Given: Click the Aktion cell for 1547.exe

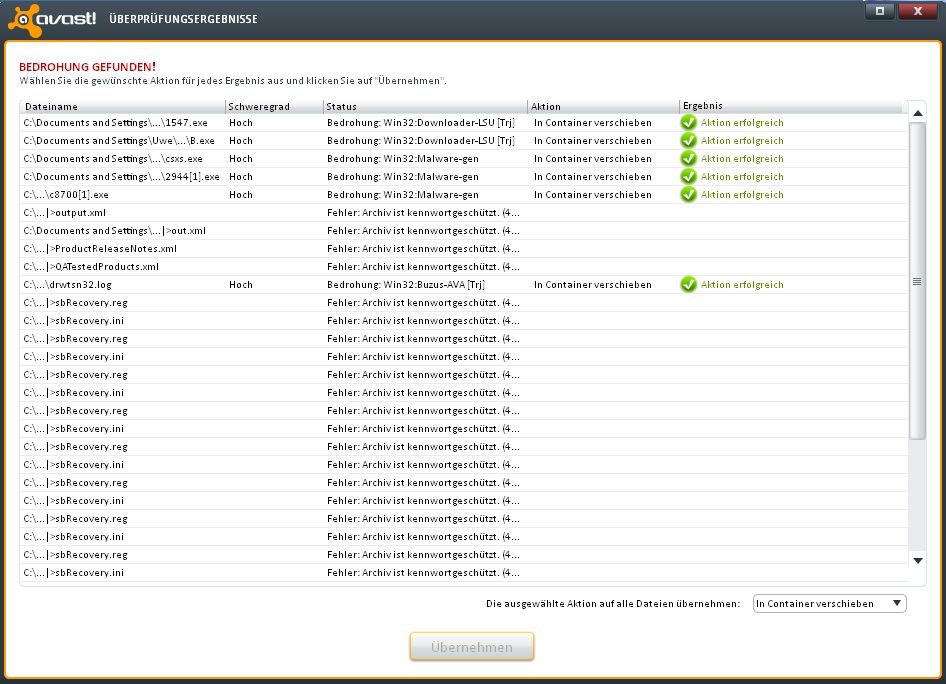Looking at the screenshot, I should tap(592, 122).
